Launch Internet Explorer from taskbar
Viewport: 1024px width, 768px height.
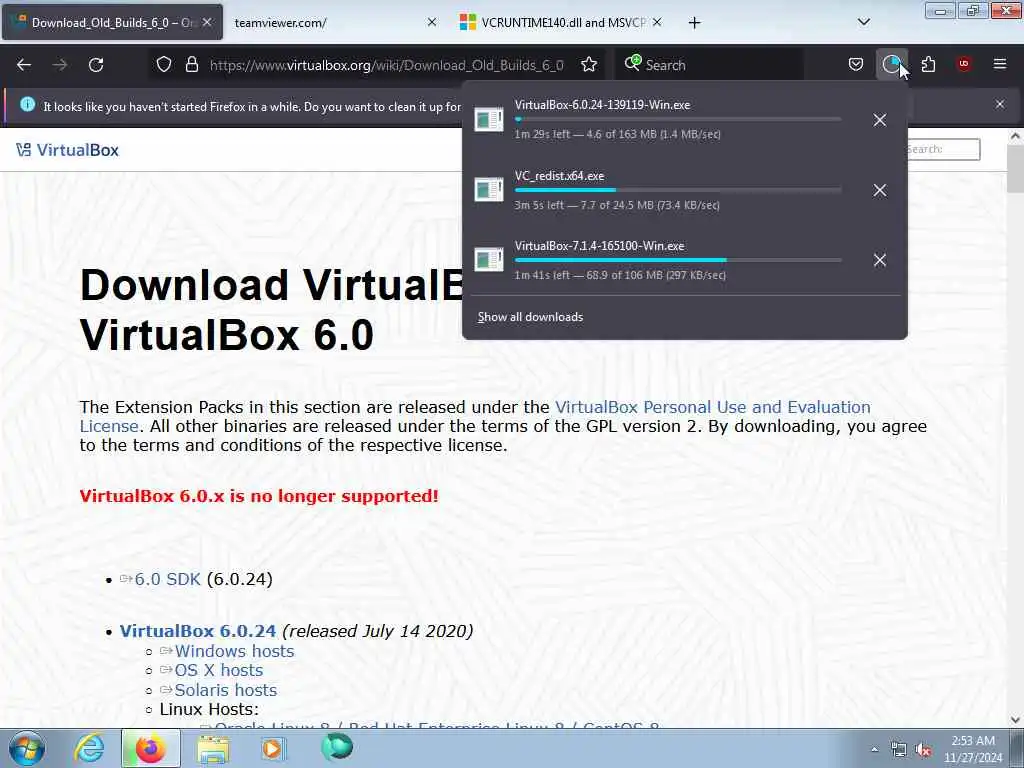click(89, 748)
